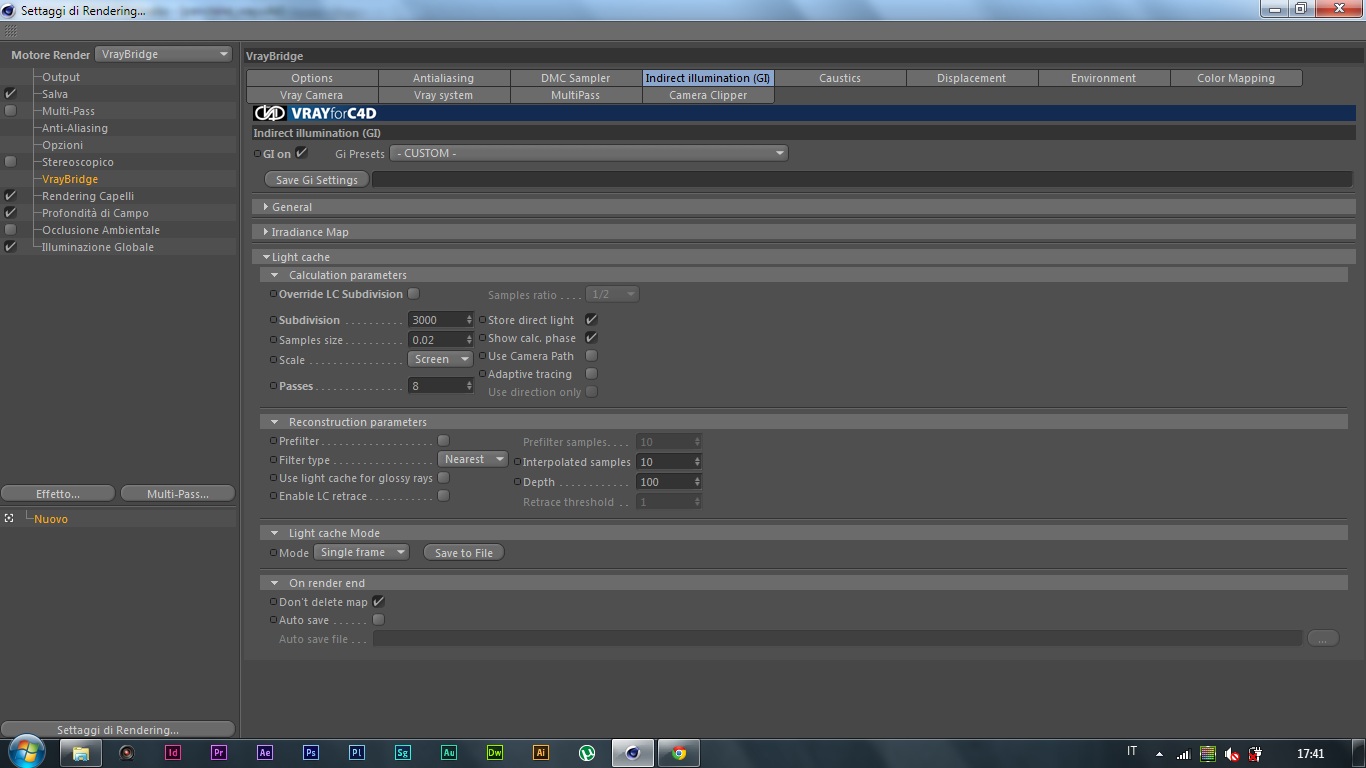The image size is (1366, 768).
Task: Open Windows Explorer from the taskbar
Action: tap(81, 753)
